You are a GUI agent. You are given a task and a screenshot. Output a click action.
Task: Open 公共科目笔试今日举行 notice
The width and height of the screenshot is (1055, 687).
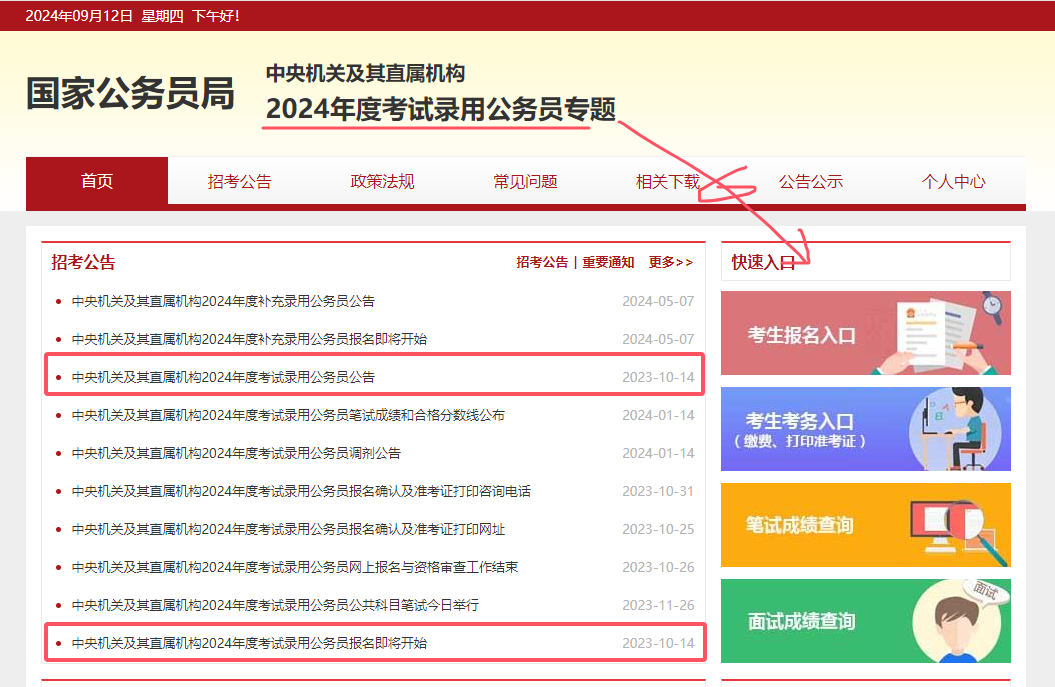pos(275,606)
